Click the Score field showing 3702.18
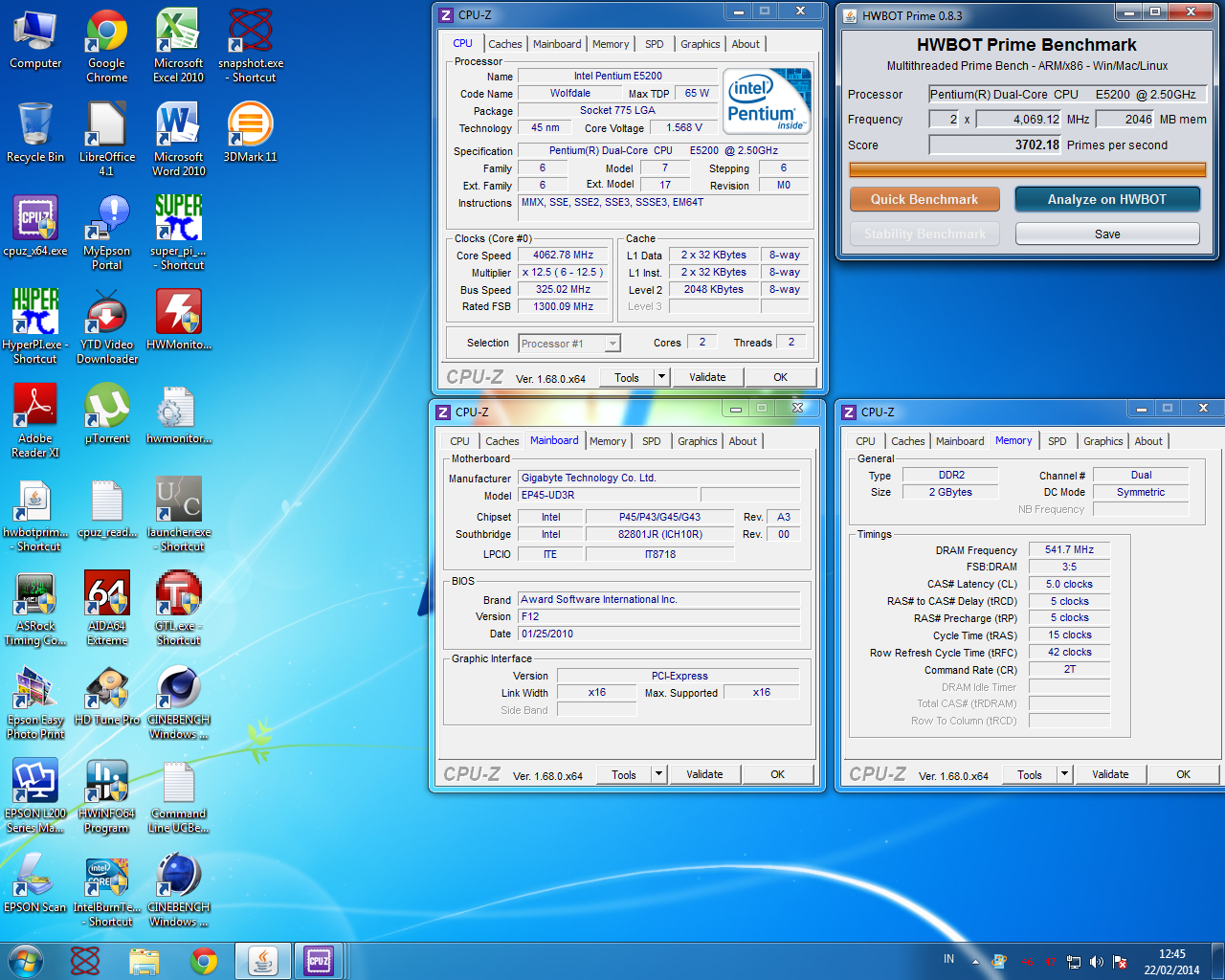1225x980 pixels. [x=995, y=145]
